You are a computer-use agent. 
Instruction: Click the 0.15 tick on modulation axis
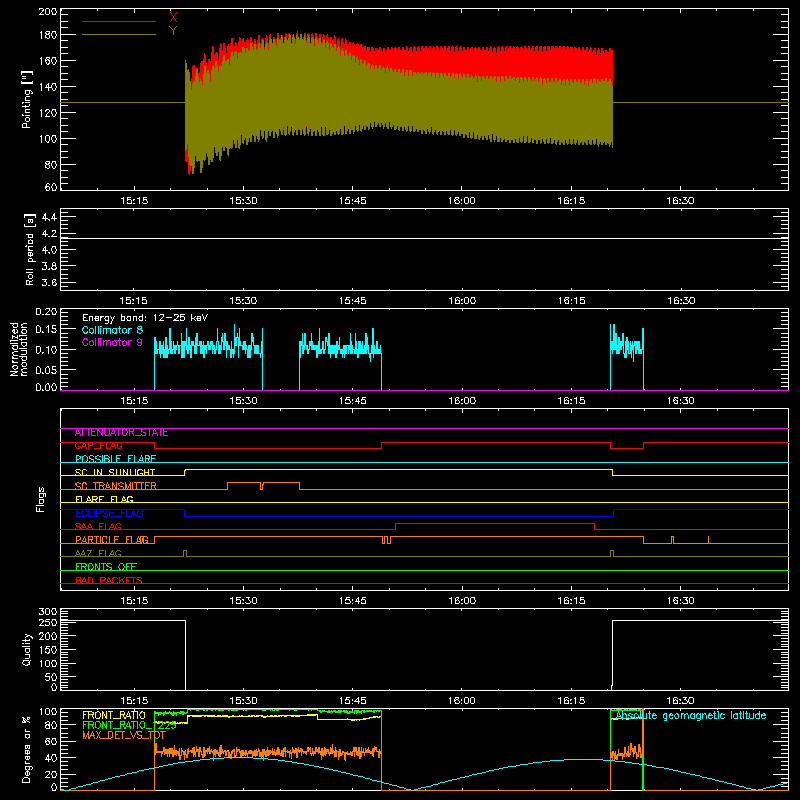coord(46,330)
